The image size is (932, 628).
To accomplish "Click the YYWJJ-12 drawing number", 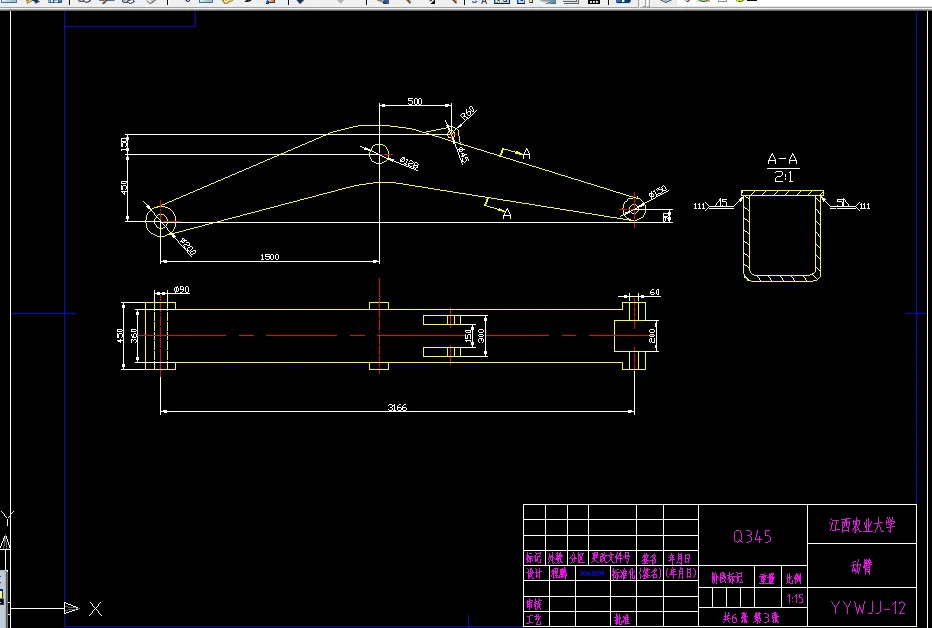I will [868, 608].
